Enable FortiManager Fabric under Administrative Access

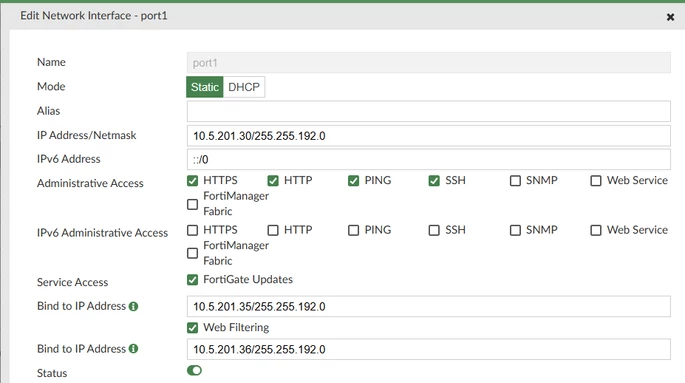tap(192, 204)
